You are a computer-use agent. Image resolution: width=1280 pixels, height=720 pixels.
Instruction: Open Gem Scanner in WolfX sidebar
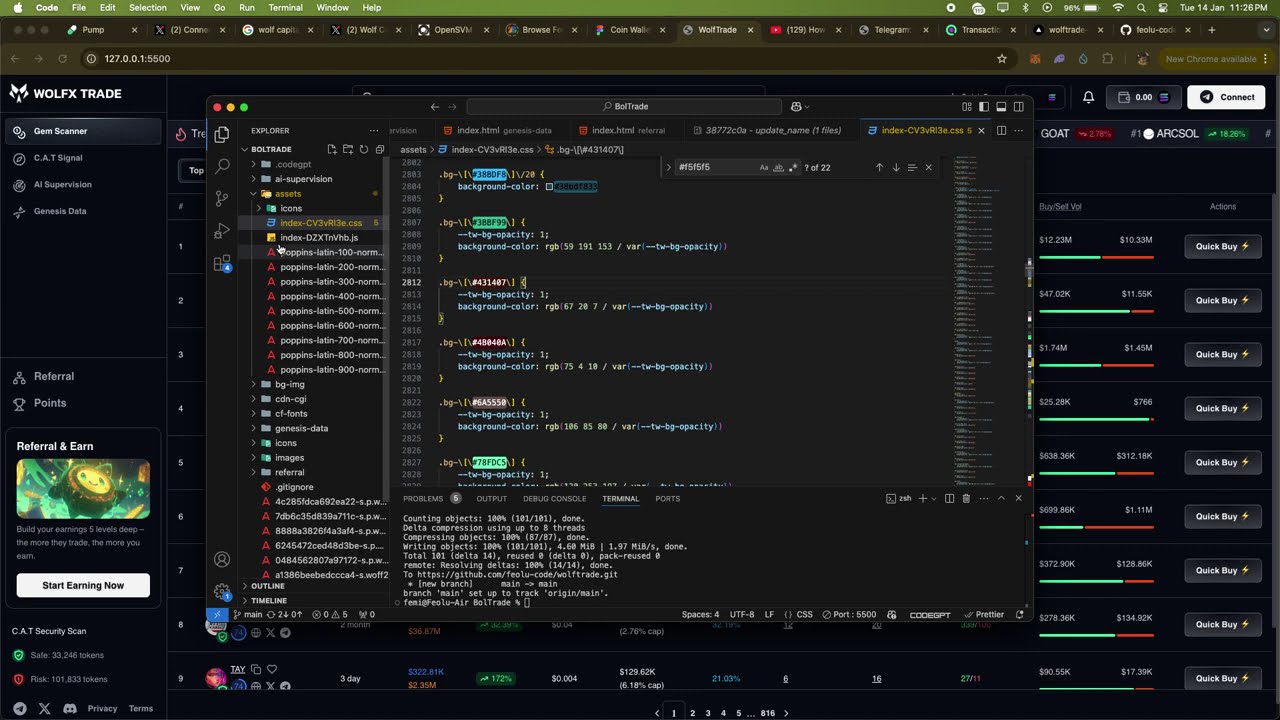[83, 131]
